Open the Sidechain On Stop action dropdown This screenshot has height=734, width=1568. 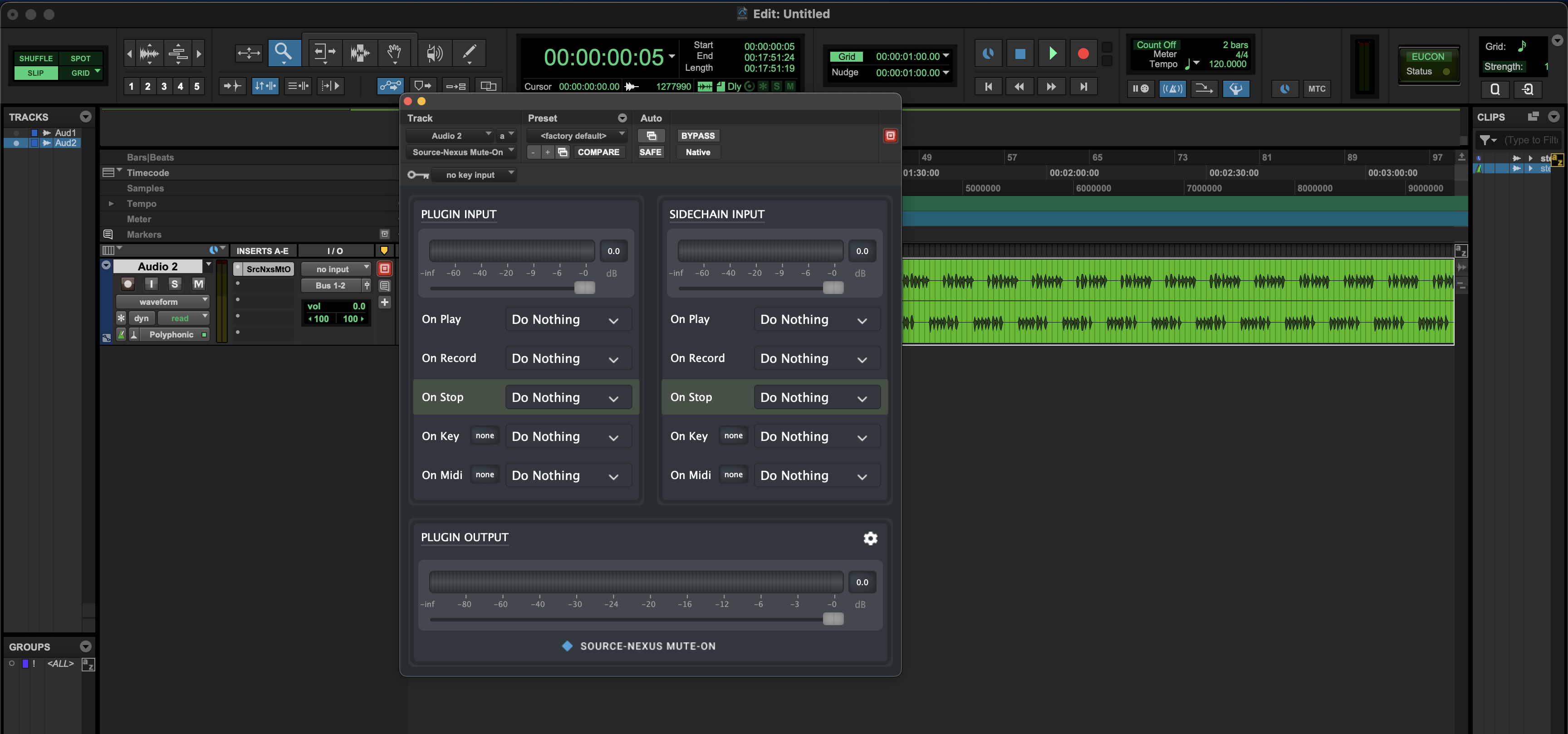point(816,397)
